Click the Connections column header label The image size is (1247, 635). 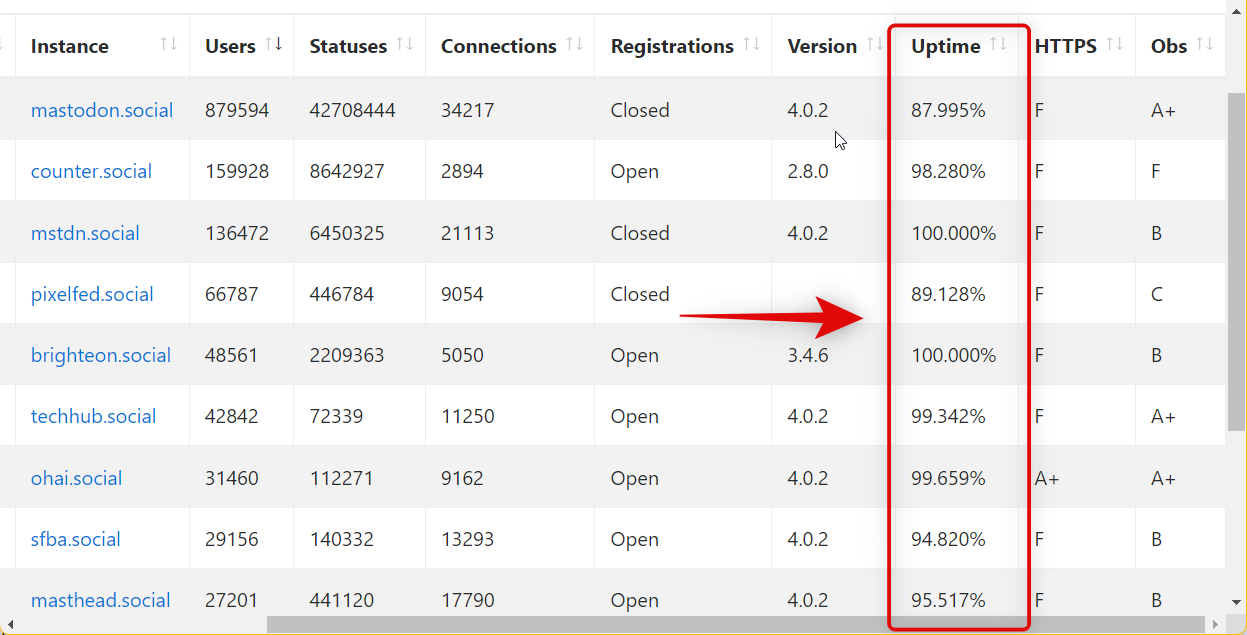pyautogui.click(x=499, y=46)
